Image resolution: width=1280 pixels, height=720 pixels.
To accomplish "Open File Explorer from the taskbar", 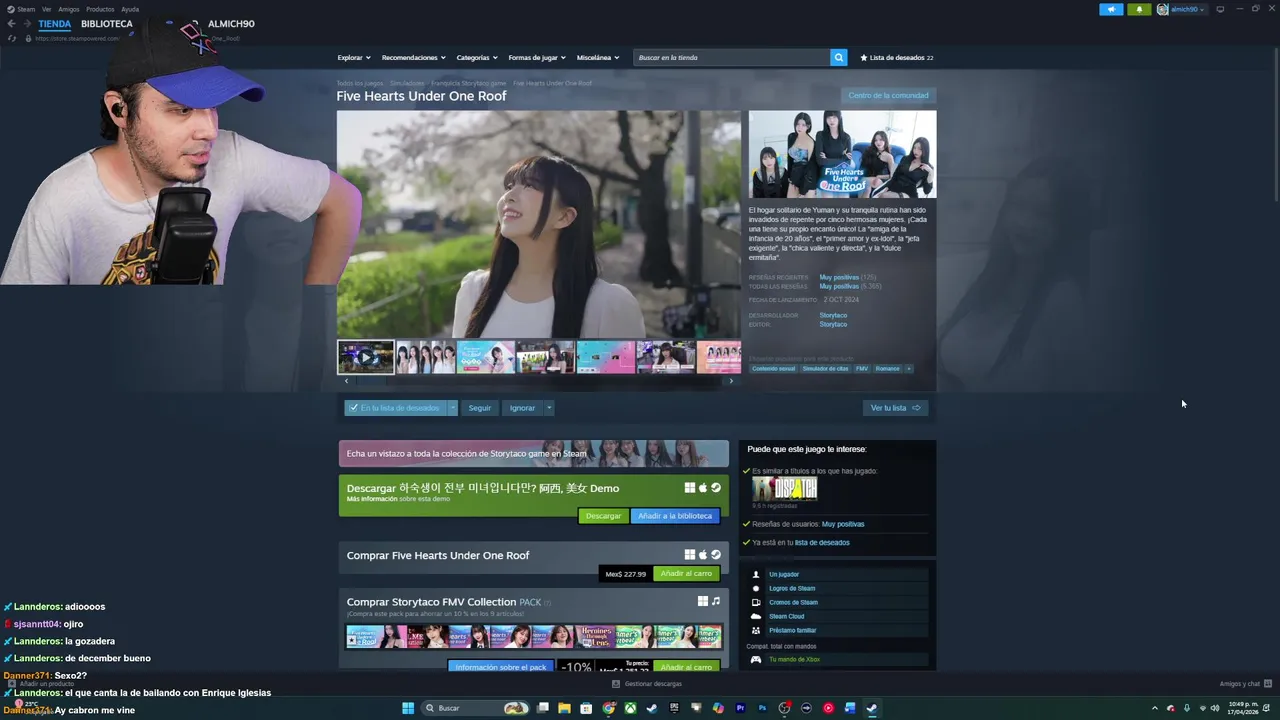I will [x=565, y=708].
